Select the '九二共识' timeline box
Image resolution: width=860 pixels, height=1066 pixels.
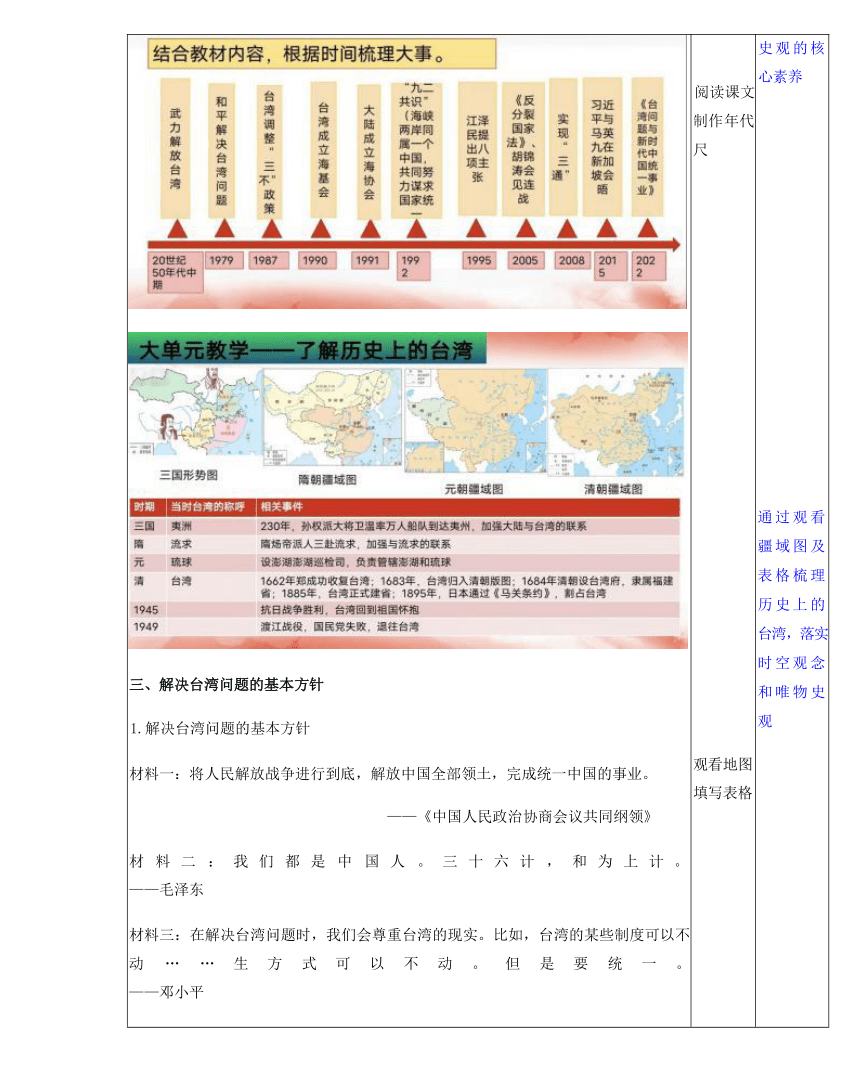[417, 150]
